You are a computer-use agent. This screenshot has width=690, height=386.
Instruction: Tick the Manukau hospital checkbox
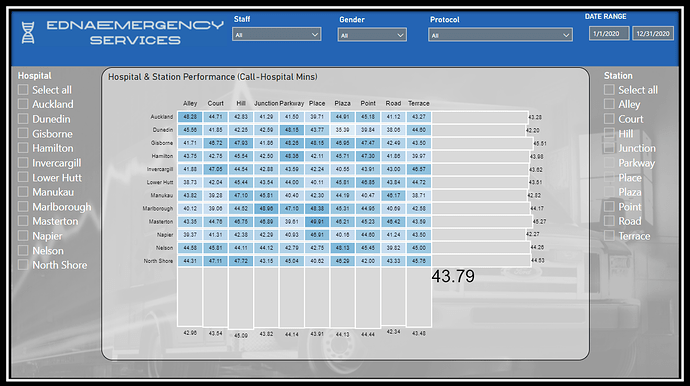[23, 192]
